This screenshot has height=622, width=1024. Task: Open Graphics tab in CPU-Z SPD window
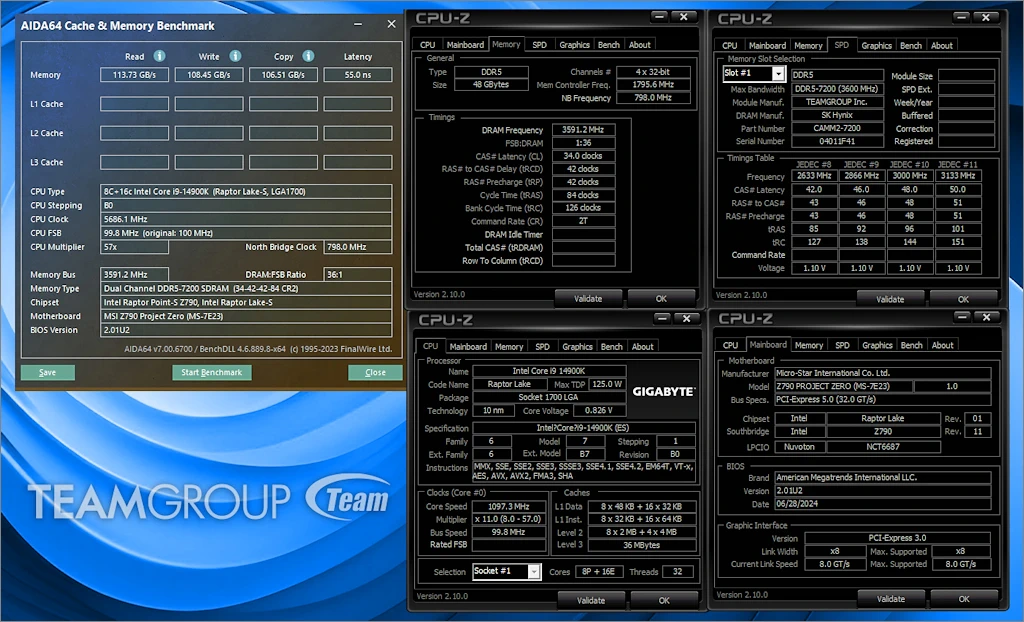click(876, 46)
